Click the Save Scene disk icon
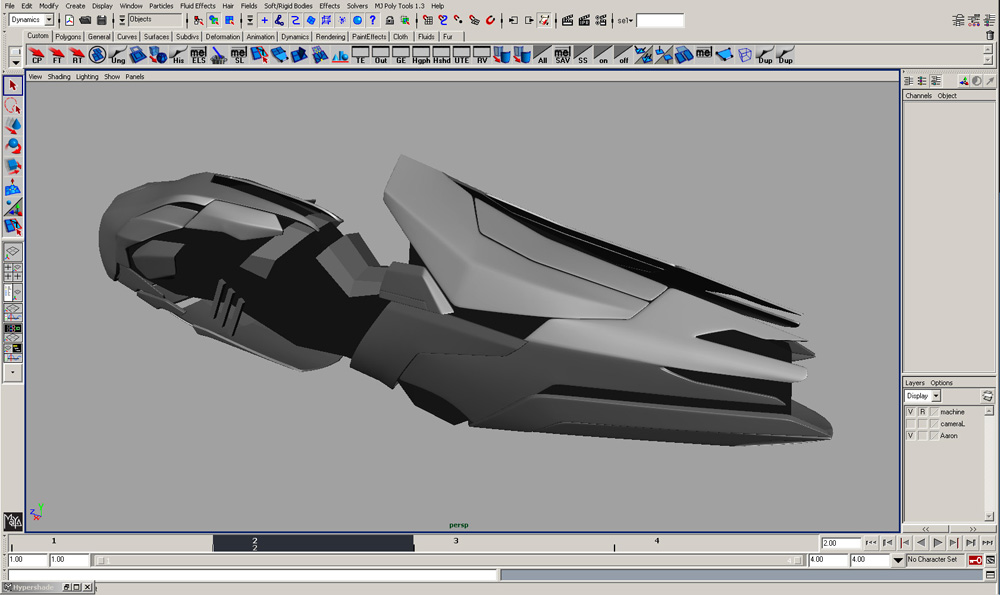The width and height of the screenshot is (1000, 595). click(x=101, y=20)
